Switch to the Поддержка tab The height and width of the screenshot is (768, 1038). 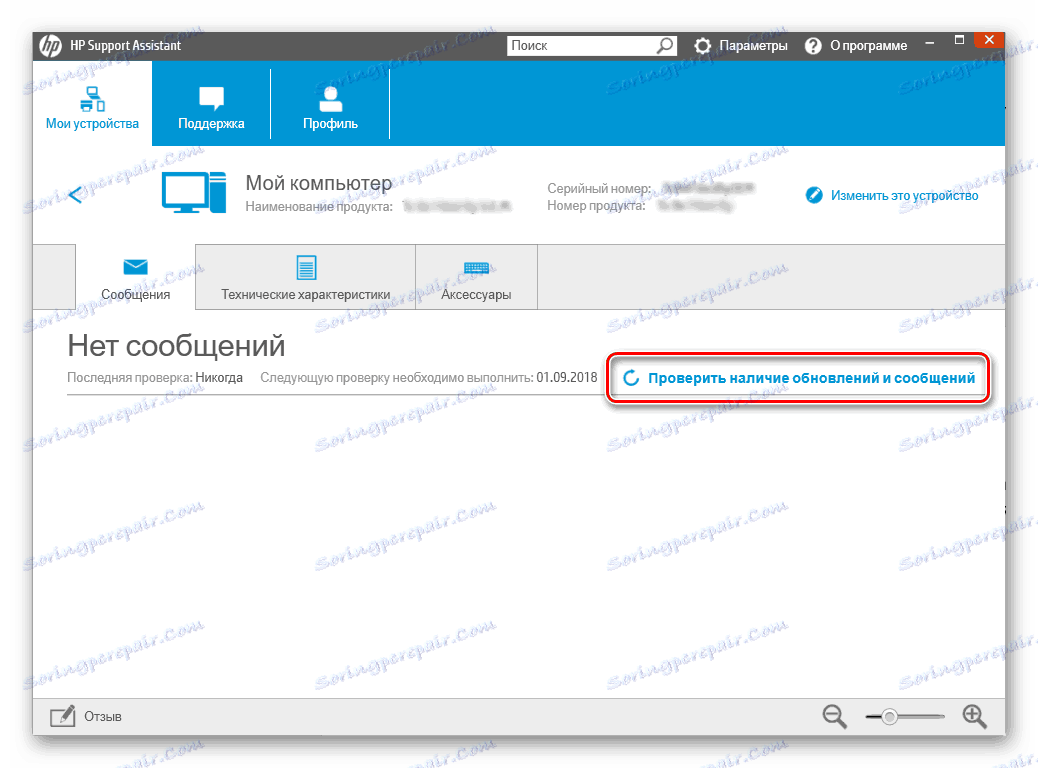211,104
